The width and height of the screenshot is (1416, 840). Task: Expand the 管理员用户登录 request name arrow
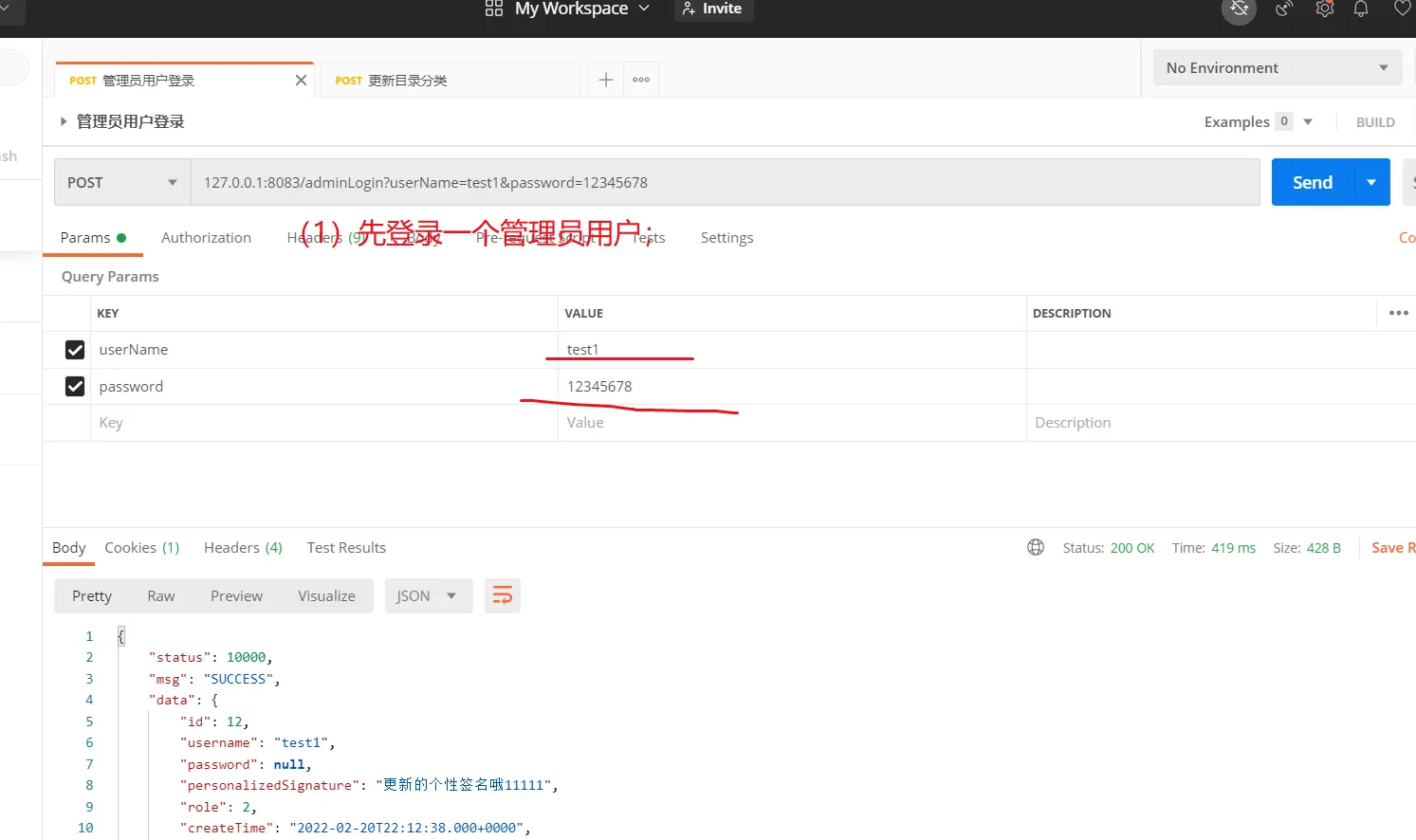[64, 121]
